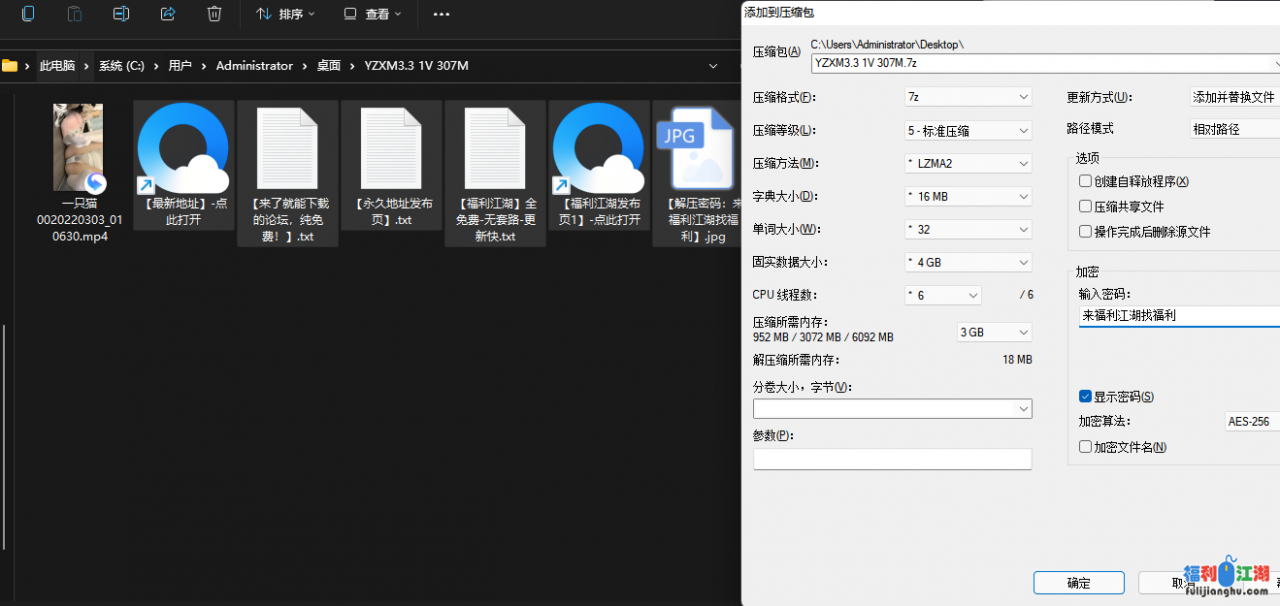This screenshot has height=606, width=1280.
Task: Uncheck the 显示密码 checkbox
Action: pyautogui.click(x=1085, y=396)
